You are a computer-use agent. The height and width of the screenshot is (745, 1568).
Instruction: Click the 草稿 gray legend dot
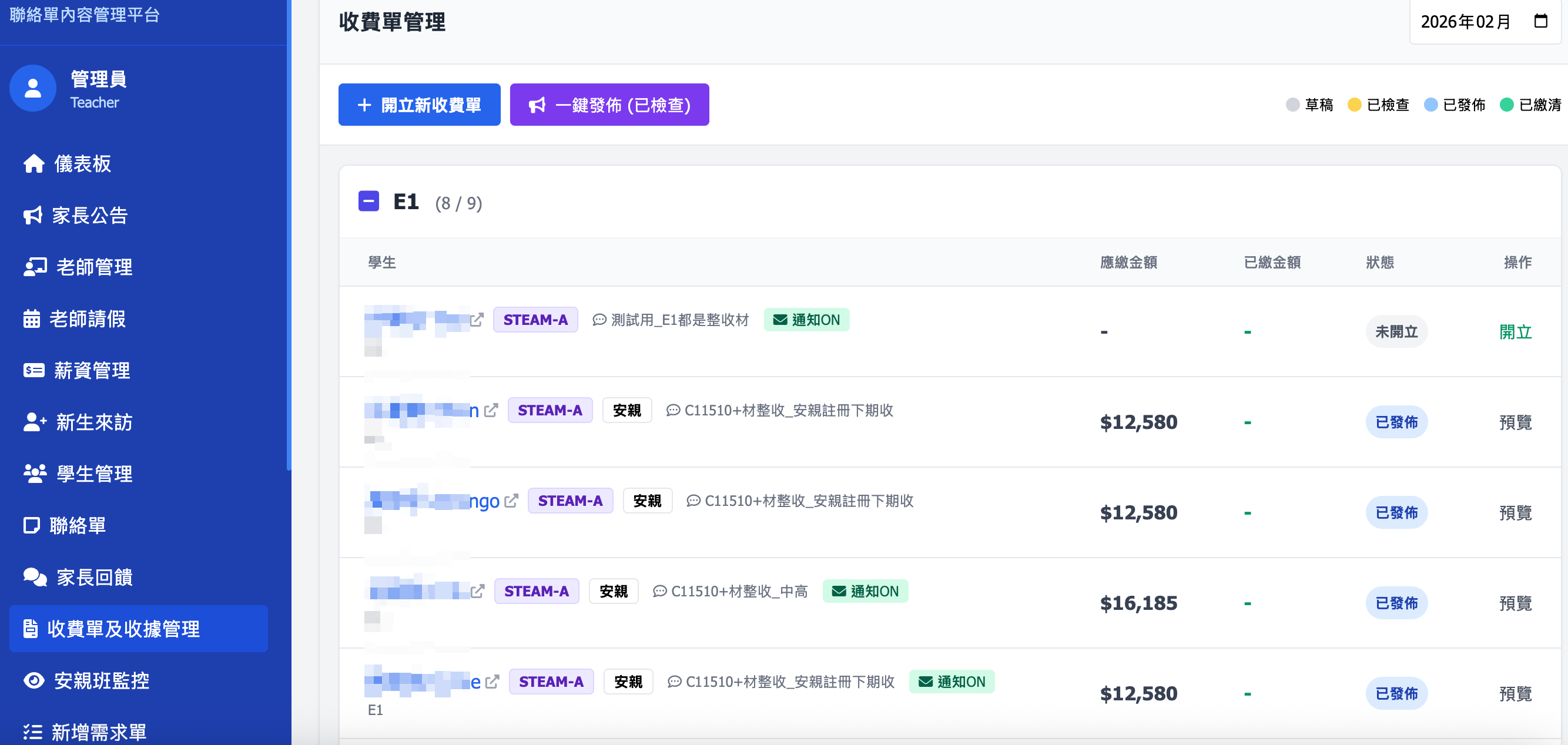pos(1292,105)
